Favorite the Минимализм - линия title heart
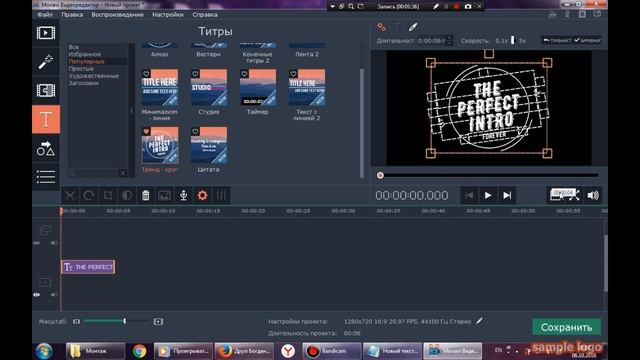This screenshot has width=640, height=360. 146,74
